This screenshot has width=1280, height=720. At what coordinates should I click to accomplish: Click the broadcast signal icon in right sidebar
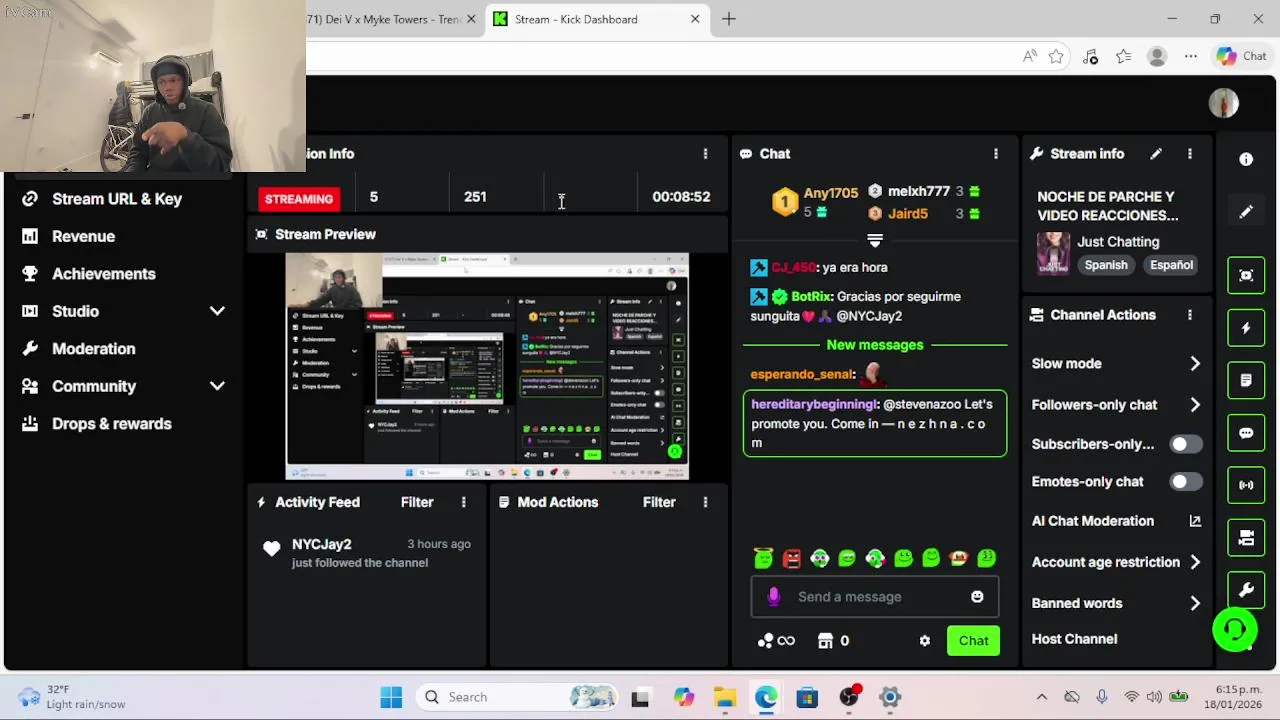pyautogui.click(x=1246, y=485)
